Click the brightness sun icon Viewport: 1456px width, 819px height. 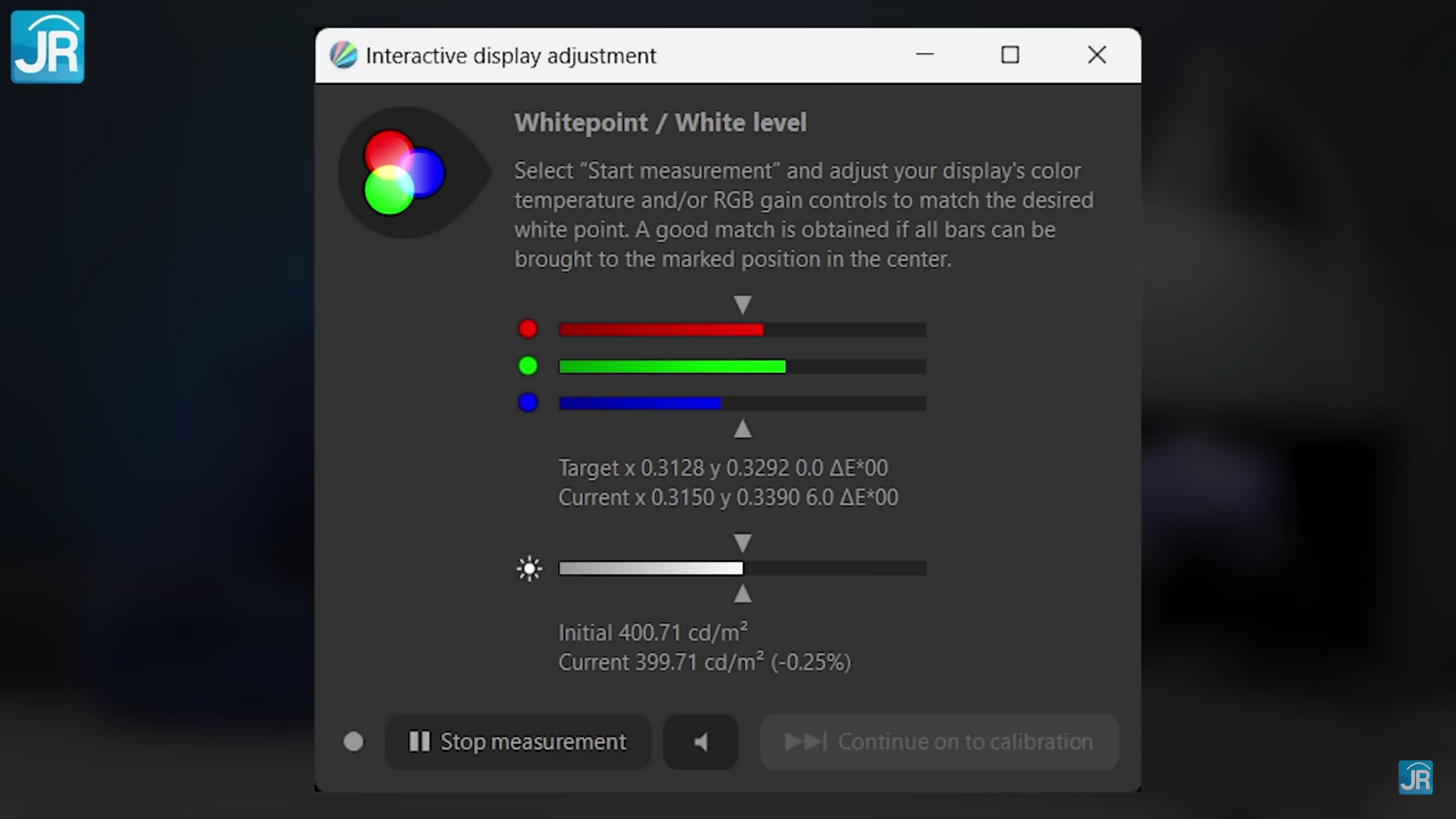[529, 569]
